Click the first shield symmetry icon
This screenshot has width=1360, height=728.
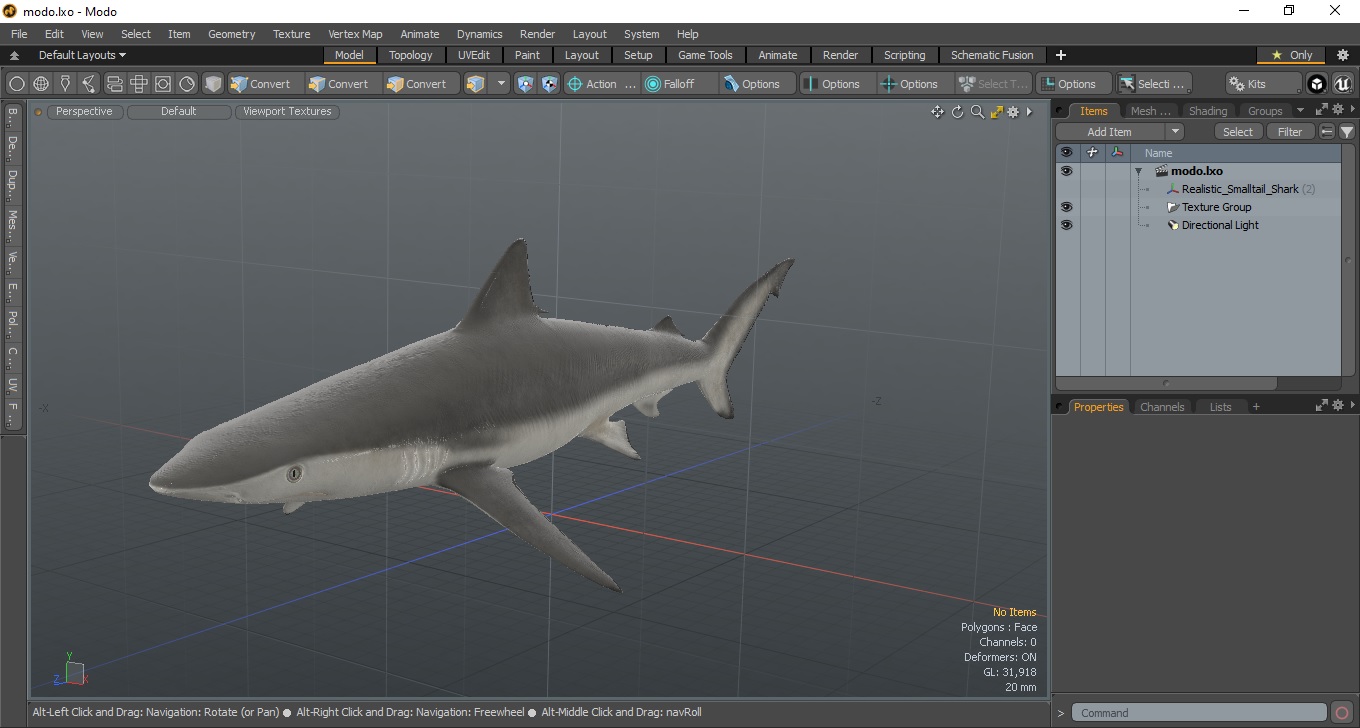(x=525, y=84)
